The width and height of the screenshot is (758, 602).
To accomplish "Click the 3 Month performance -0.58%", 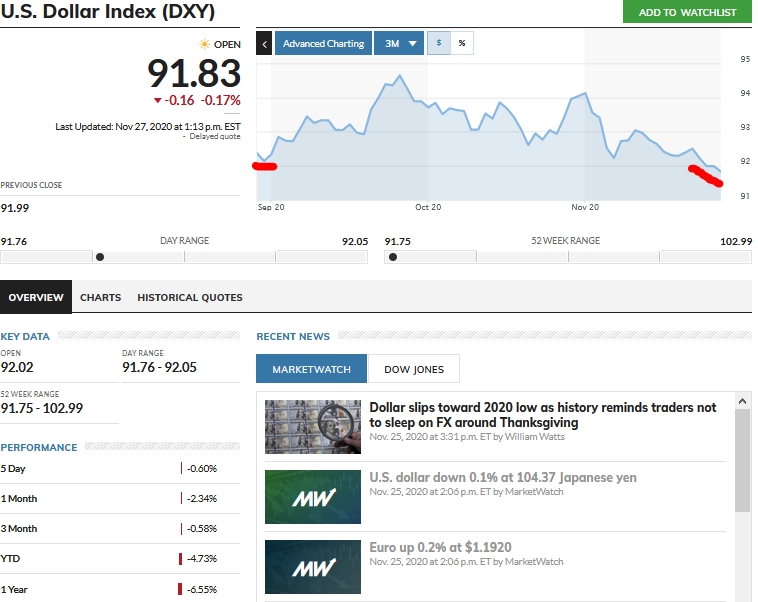I will (x=202, y=529).
